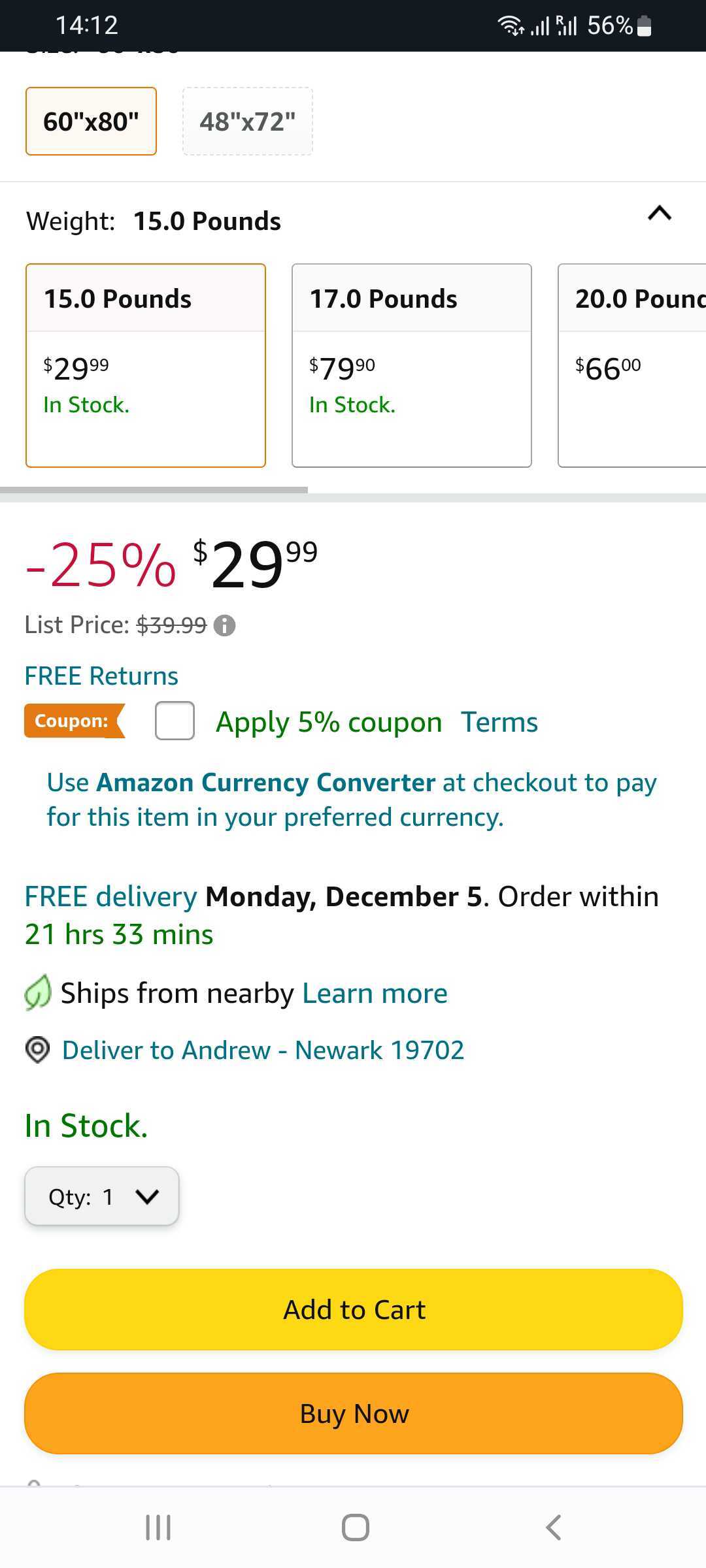The height and width of the screenshot is (1568, 706).
Task: Tap the Add to Cart button
Action: point(353,1309)
